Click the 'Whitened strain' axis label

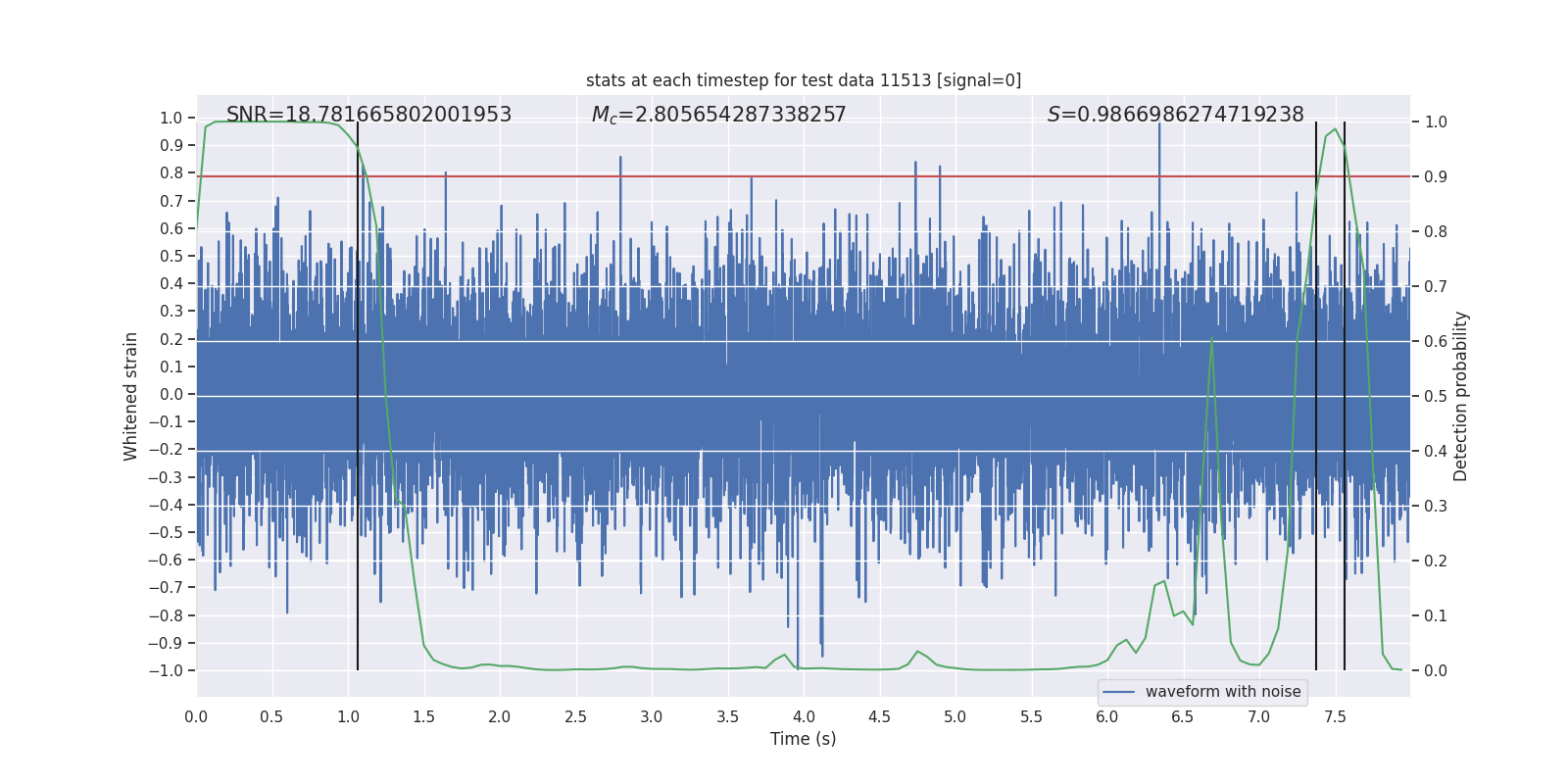click(x=131, y=396)
